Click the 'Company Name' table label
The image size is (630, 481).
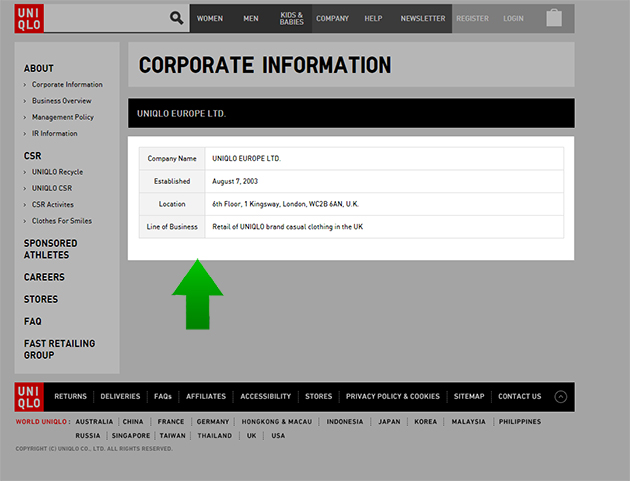pos(172,159)
